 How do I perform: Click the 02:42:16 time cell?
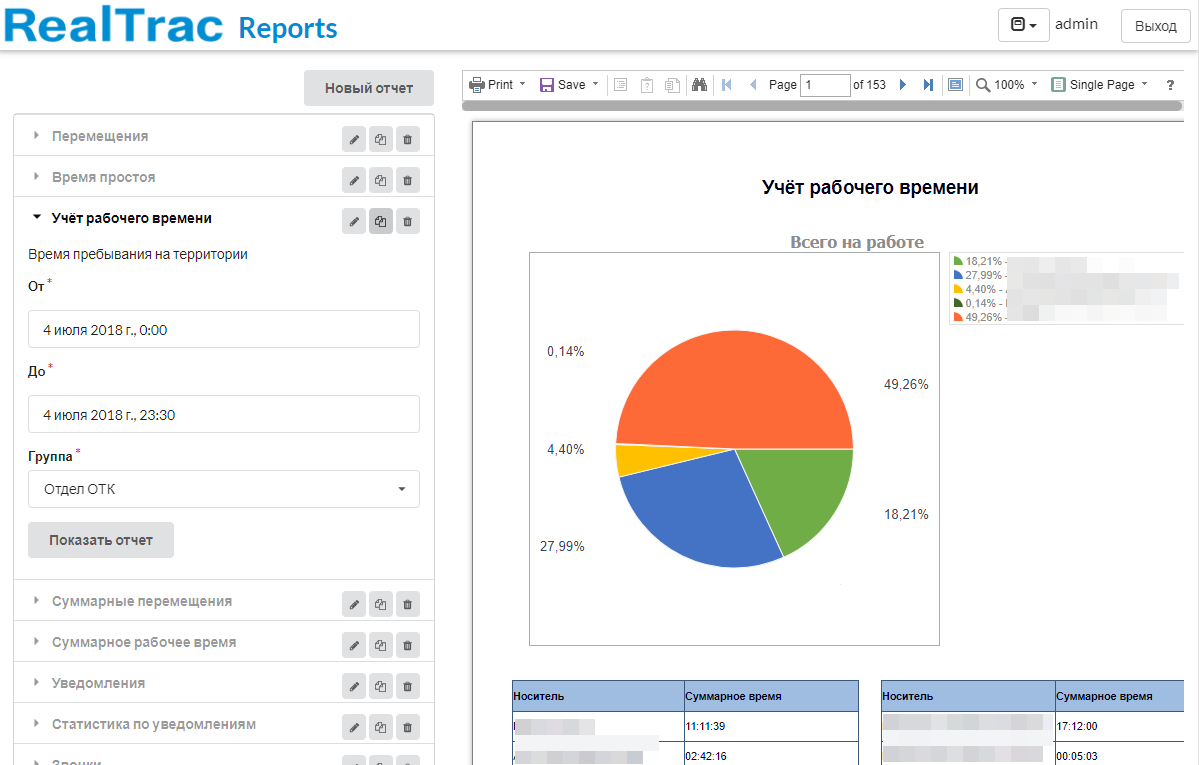[x=771, y=754]
